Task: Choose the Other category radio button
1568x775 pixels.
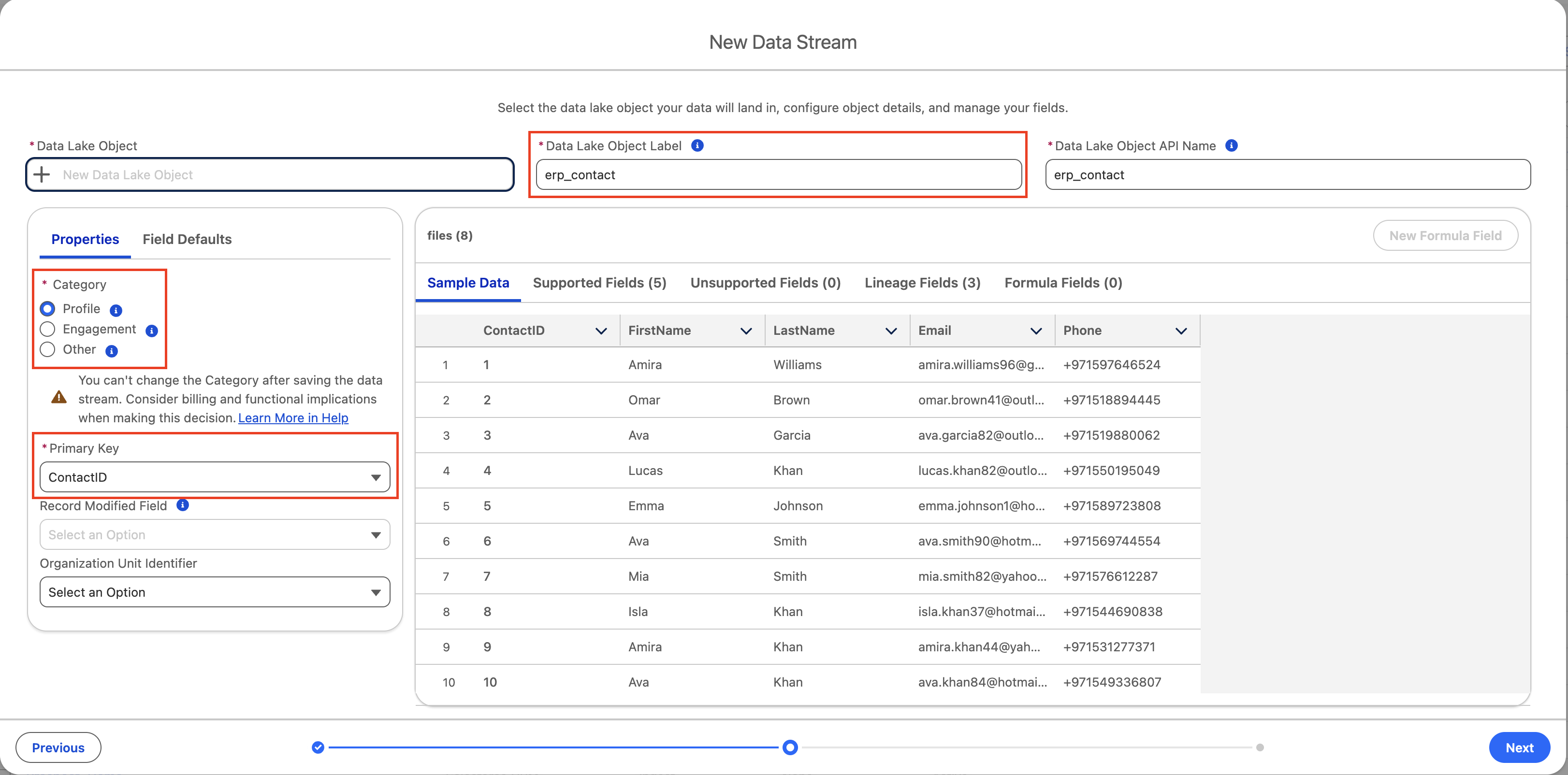Action: click(47, 349)
